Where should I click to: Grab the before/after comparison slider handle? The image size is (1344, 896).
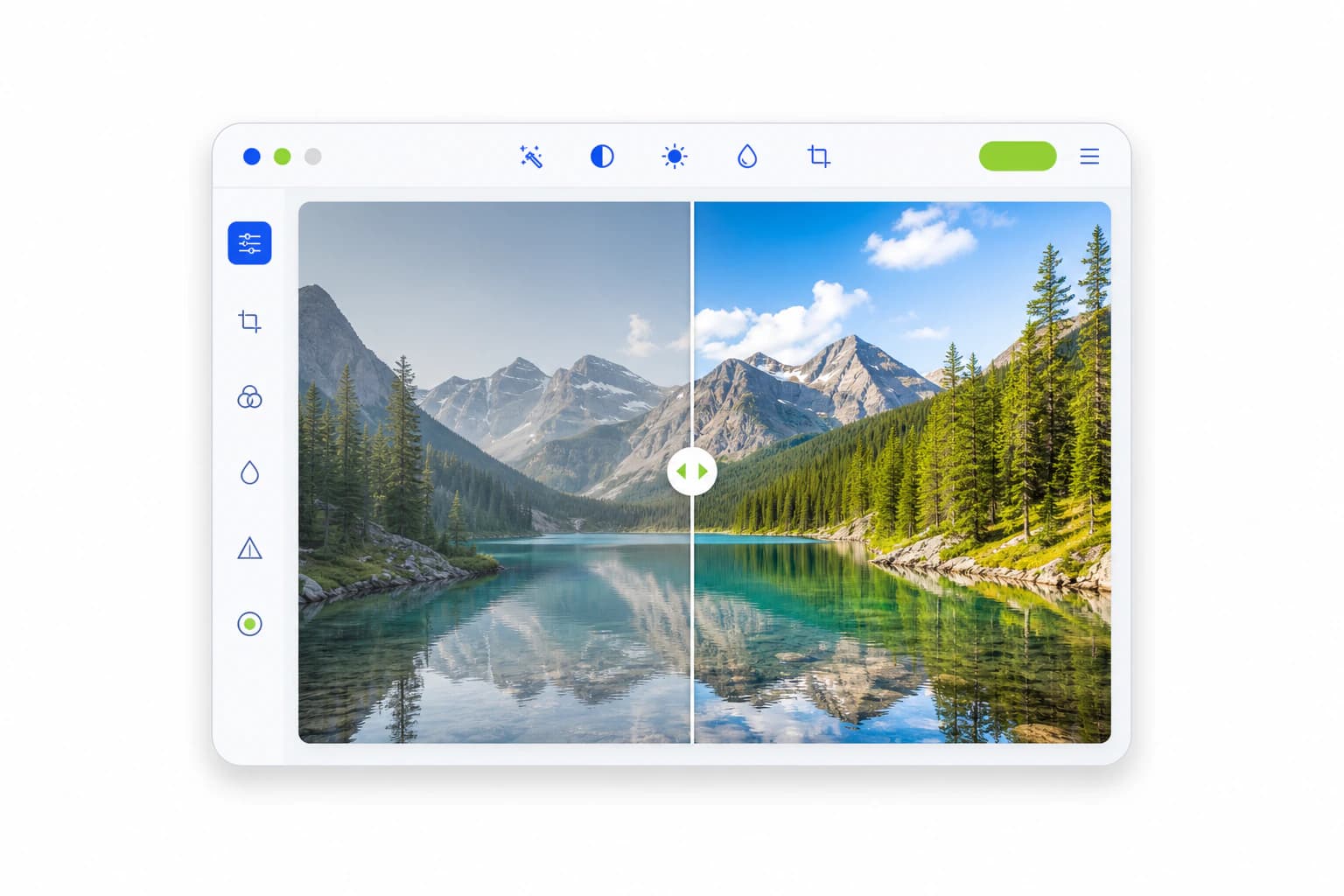coord(692,472)
